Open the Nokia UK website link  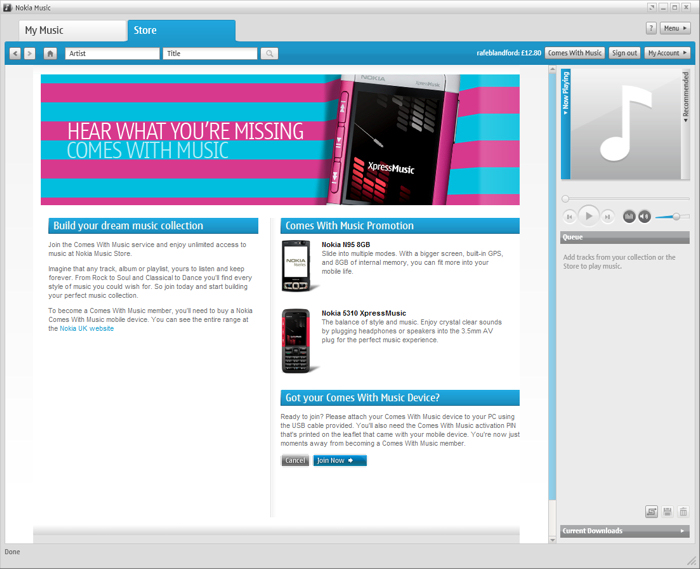click(x=87, y=328)
